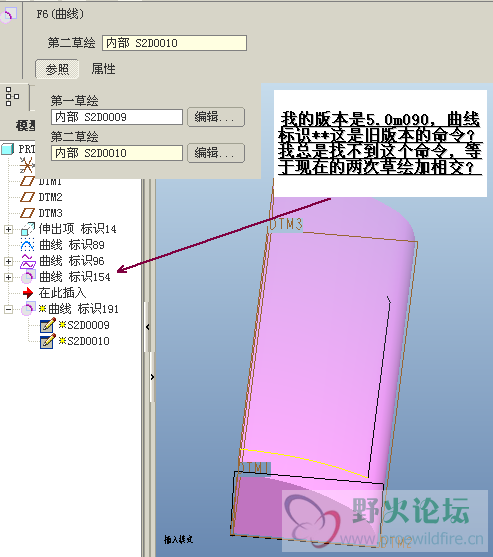Click the sketch icon of S2D0009
The width and height of the screenshot is (493, 557).
pyautogui.click(x=48, y=325)
